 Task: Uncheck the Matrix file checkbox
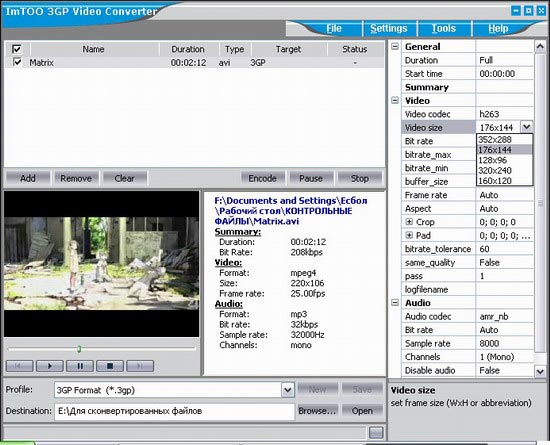17,62
